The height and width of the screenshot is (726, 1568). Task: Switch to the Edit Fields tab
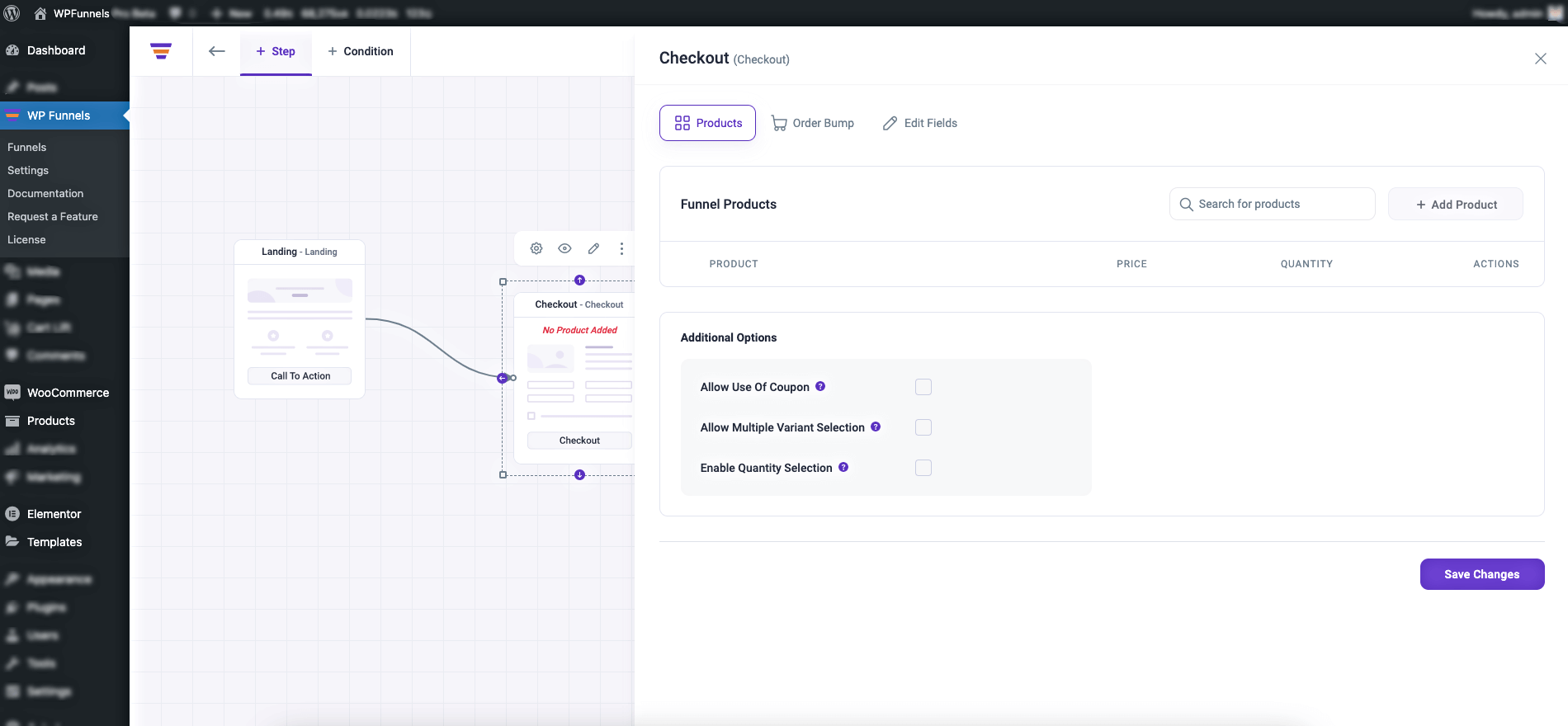920,123
